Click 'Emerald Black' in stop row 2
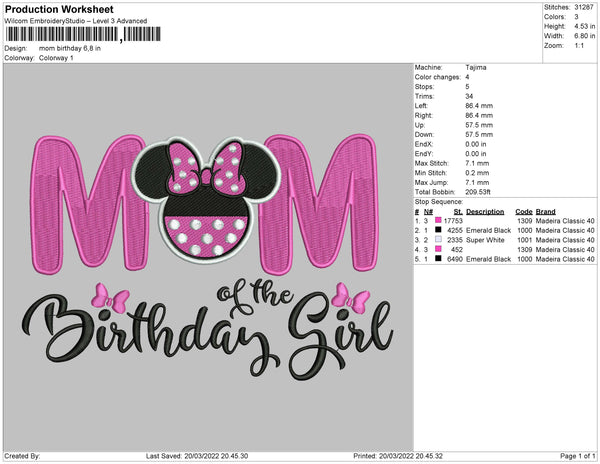The height and width of the screenshot is (464, 600). tap(488, 230)
